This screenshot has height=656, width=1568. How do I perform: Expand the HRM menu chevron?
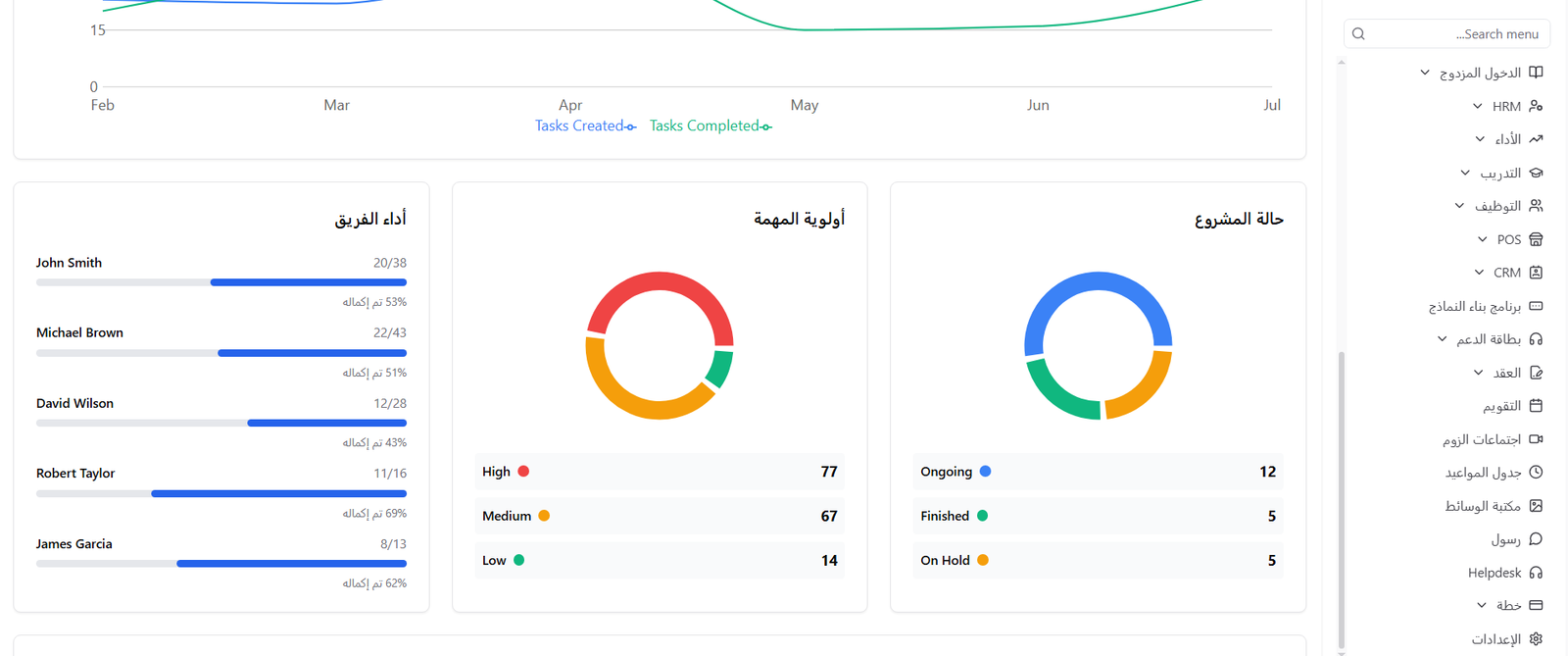(x=1478, y=106)
